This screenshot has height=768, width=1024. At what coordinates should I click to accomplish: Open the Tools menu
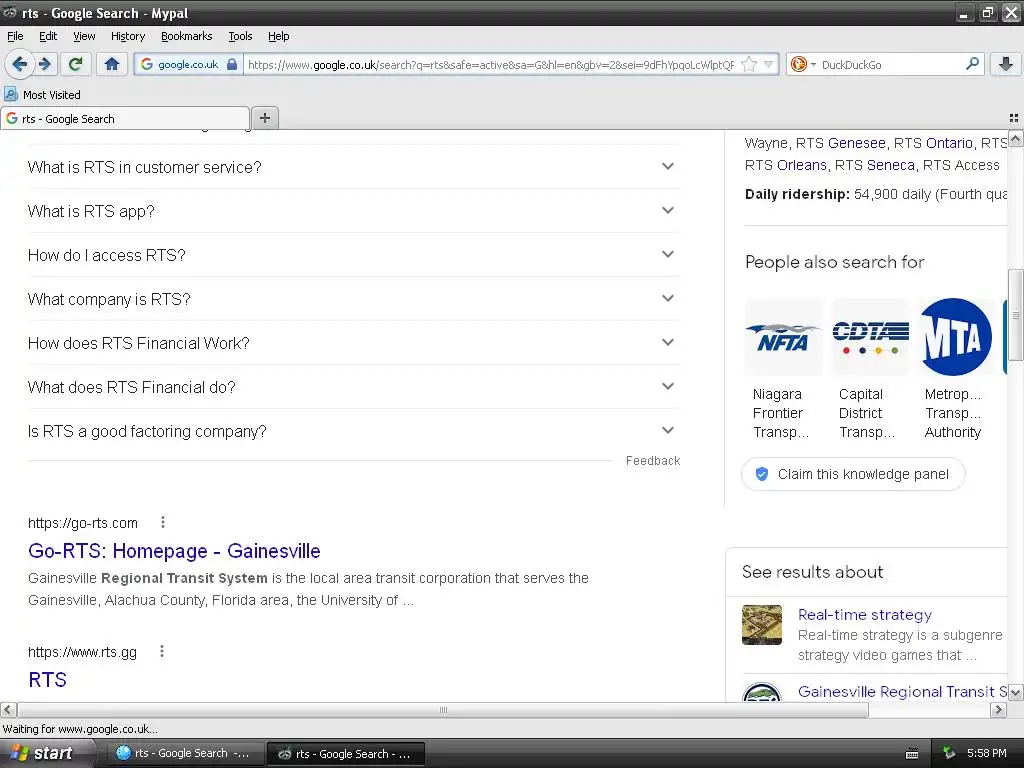point(240,36)
